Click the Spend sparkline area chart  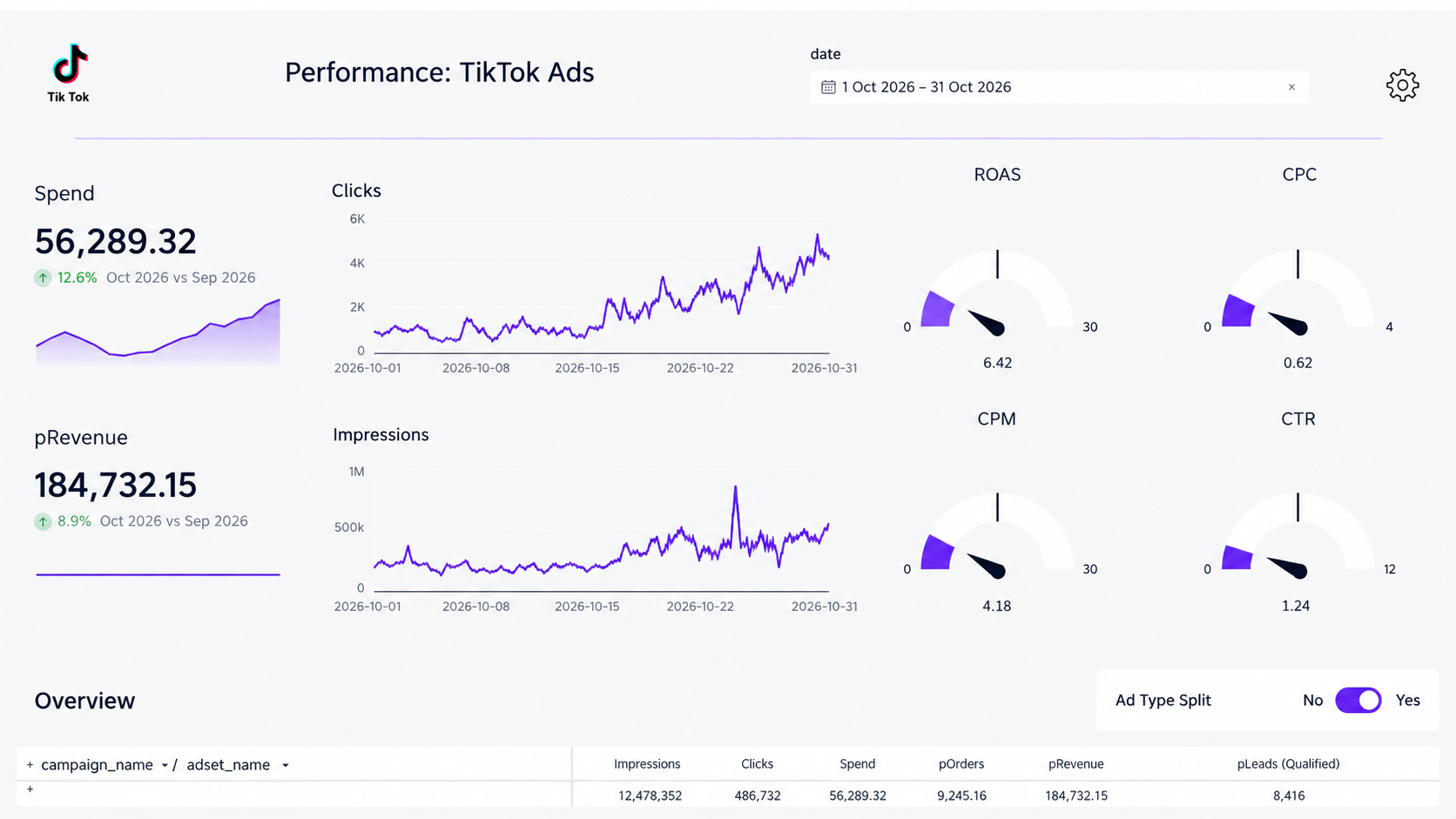(x=158, y=332)
